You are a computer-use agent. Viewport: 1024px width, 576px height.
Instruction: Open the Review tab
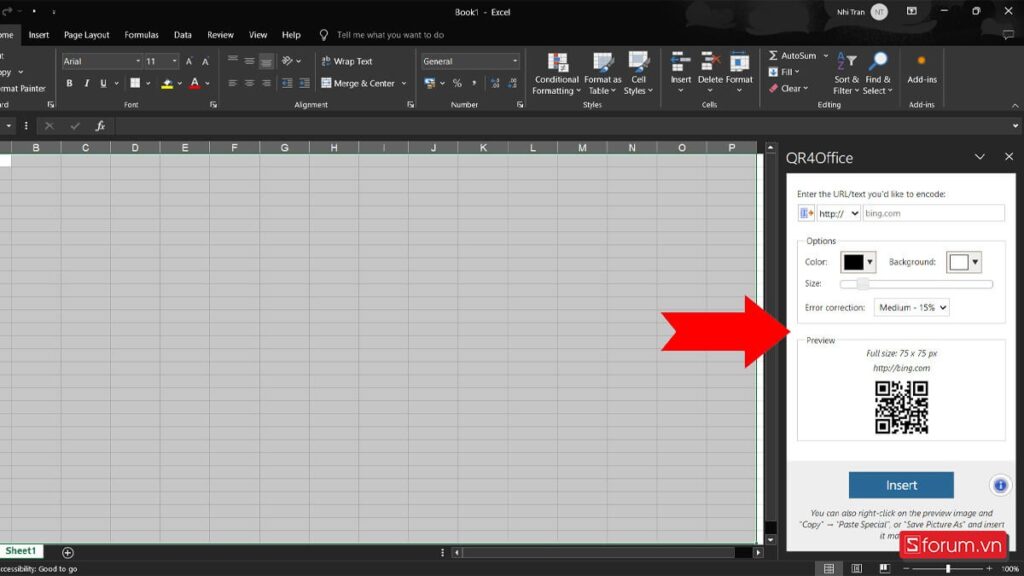(220, 35)
